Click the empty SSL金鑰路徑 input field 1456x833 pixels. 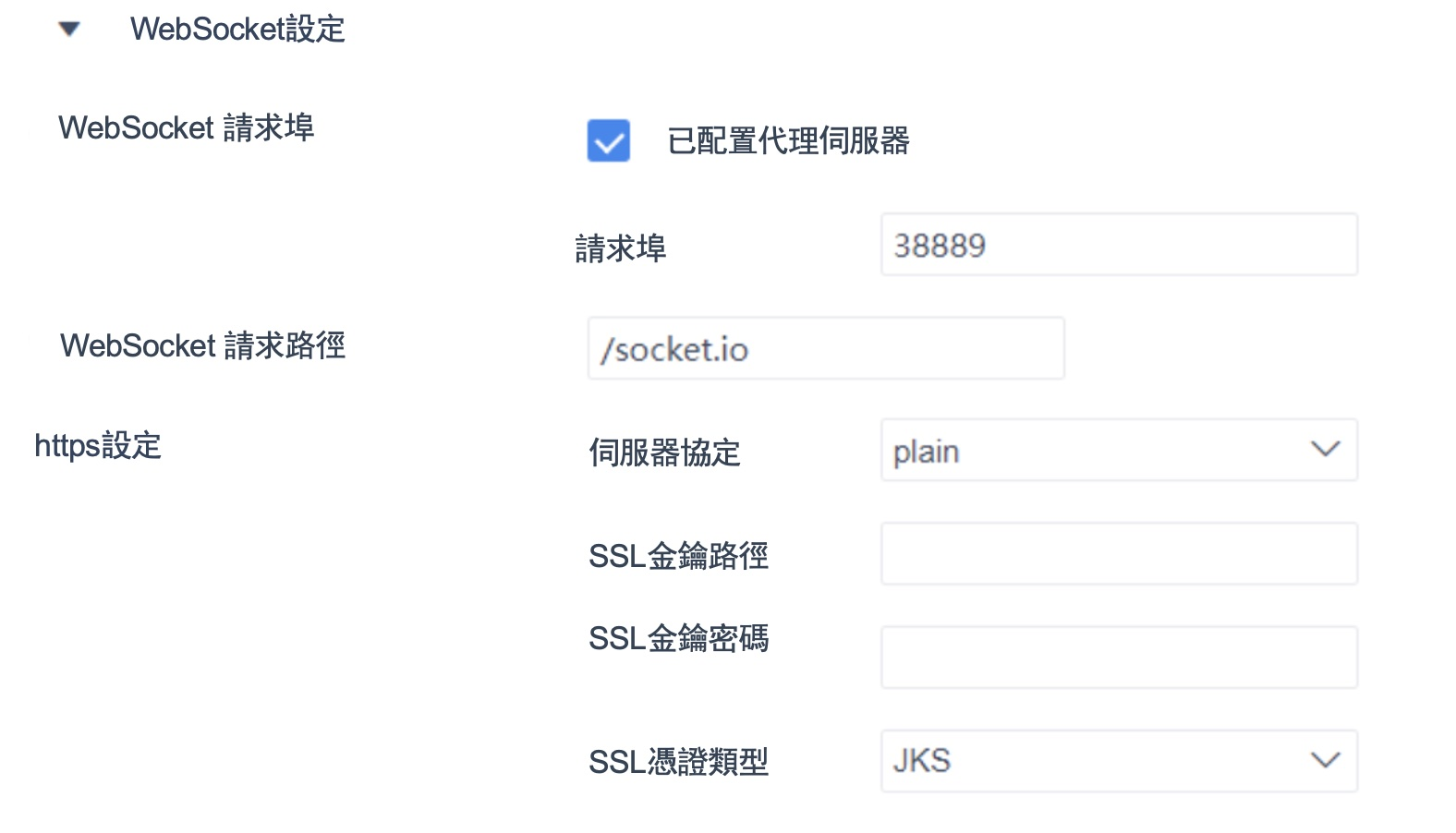tap(1118, 553)
